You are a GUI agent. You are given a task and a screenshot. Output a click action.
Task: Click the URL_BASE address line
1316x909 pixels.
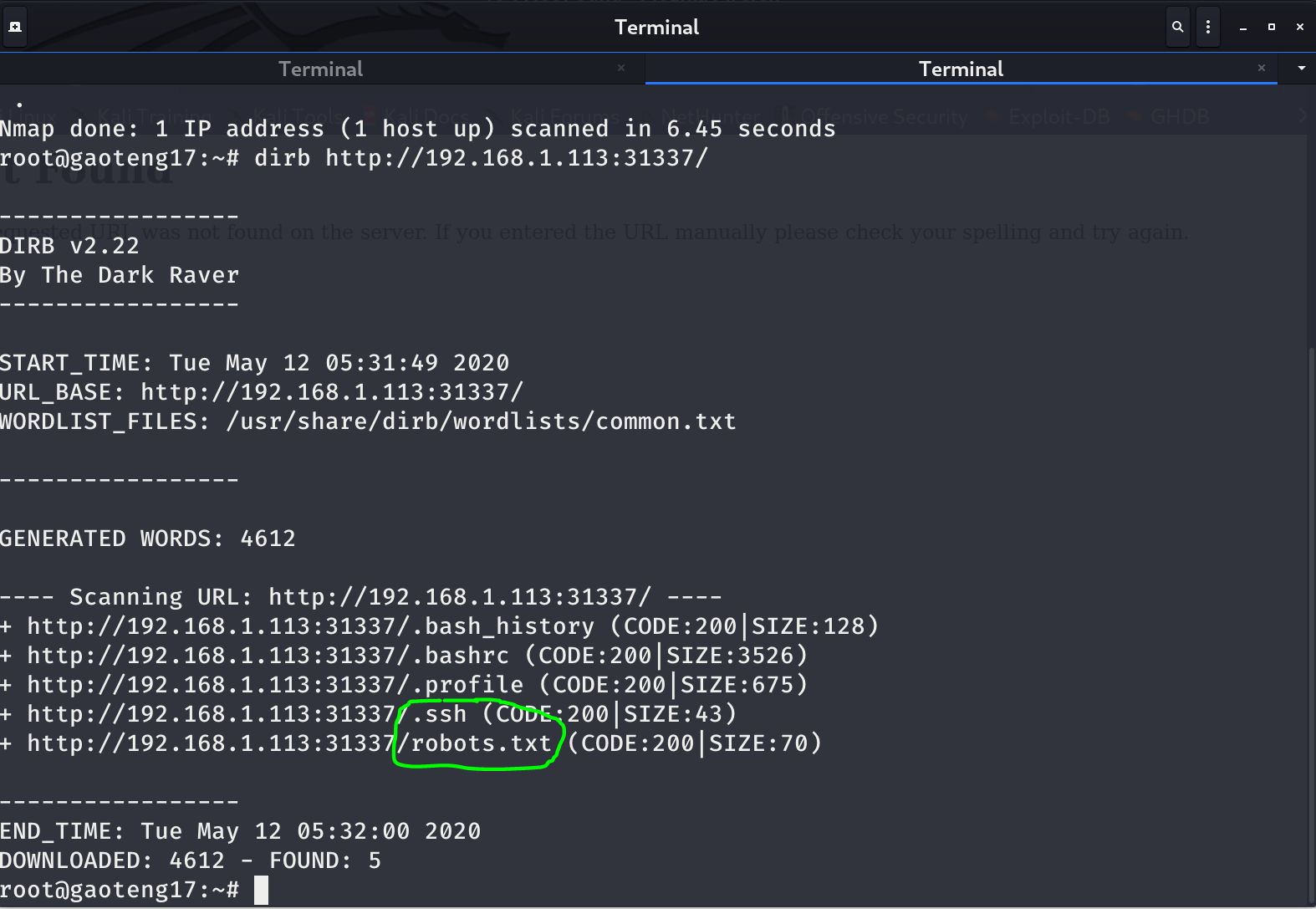pos(331,392)
